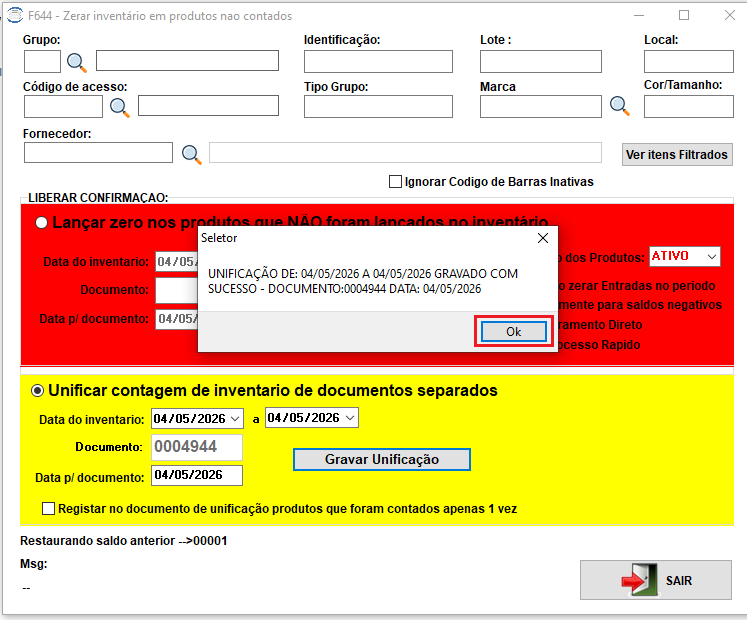Click the Grupo search magnifier icon
This screenshot has width=747, height=620.
pos(77,62)
